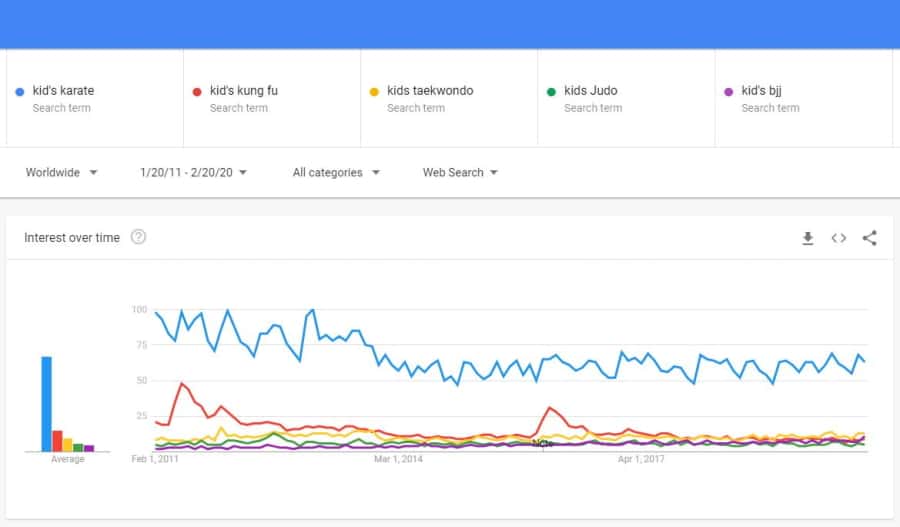This screenshot has width=900, height=527.
Task: Click the share icon for the chart
Action: point(870,238)
